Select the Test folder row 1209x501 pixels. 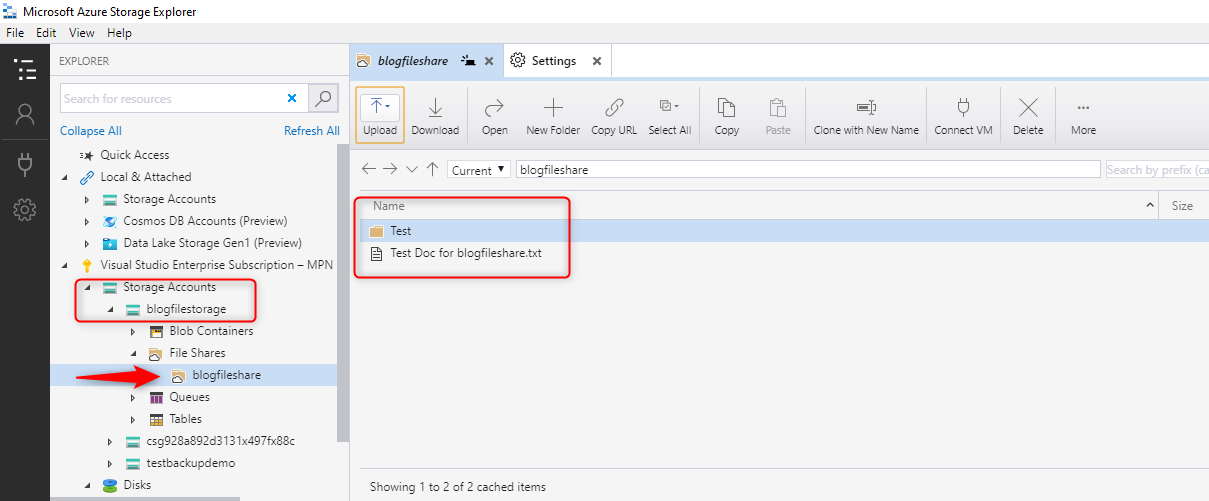click(783, 231)
